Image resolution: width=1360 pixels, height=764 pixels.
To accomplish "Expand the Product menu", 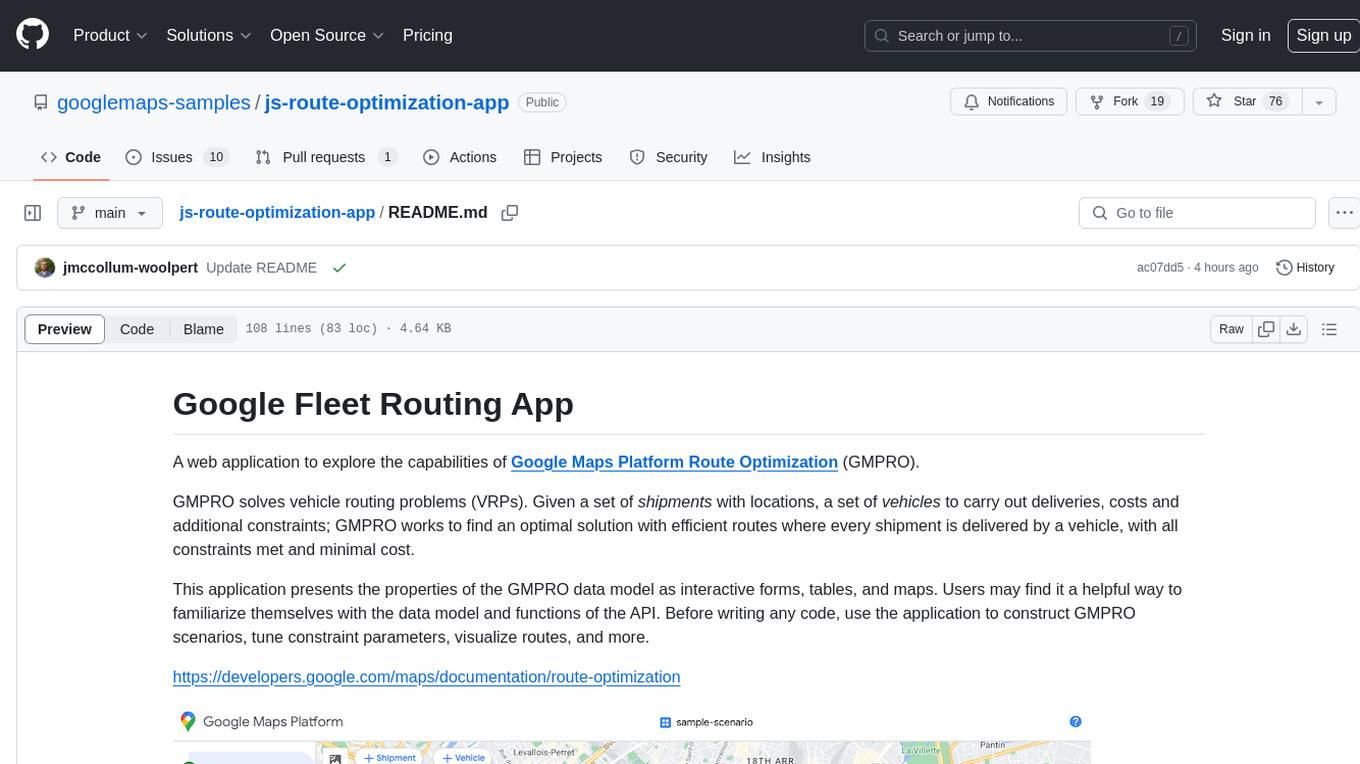I will [110, 35].
